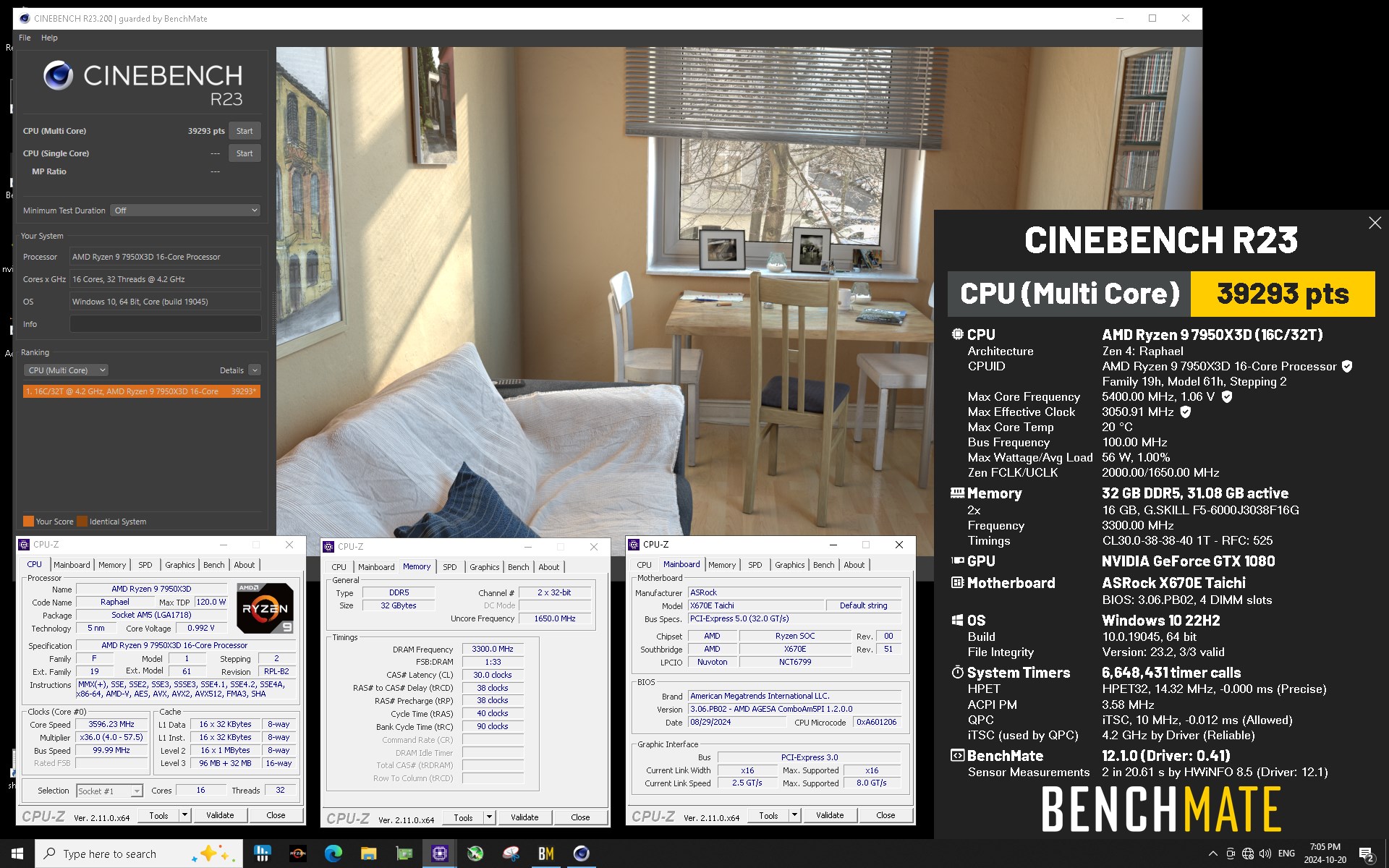Click the Max Core Frequency verified shield
Image resolution: width=1389 pixels, height=868 pixels.
(x=1227, y=396)
